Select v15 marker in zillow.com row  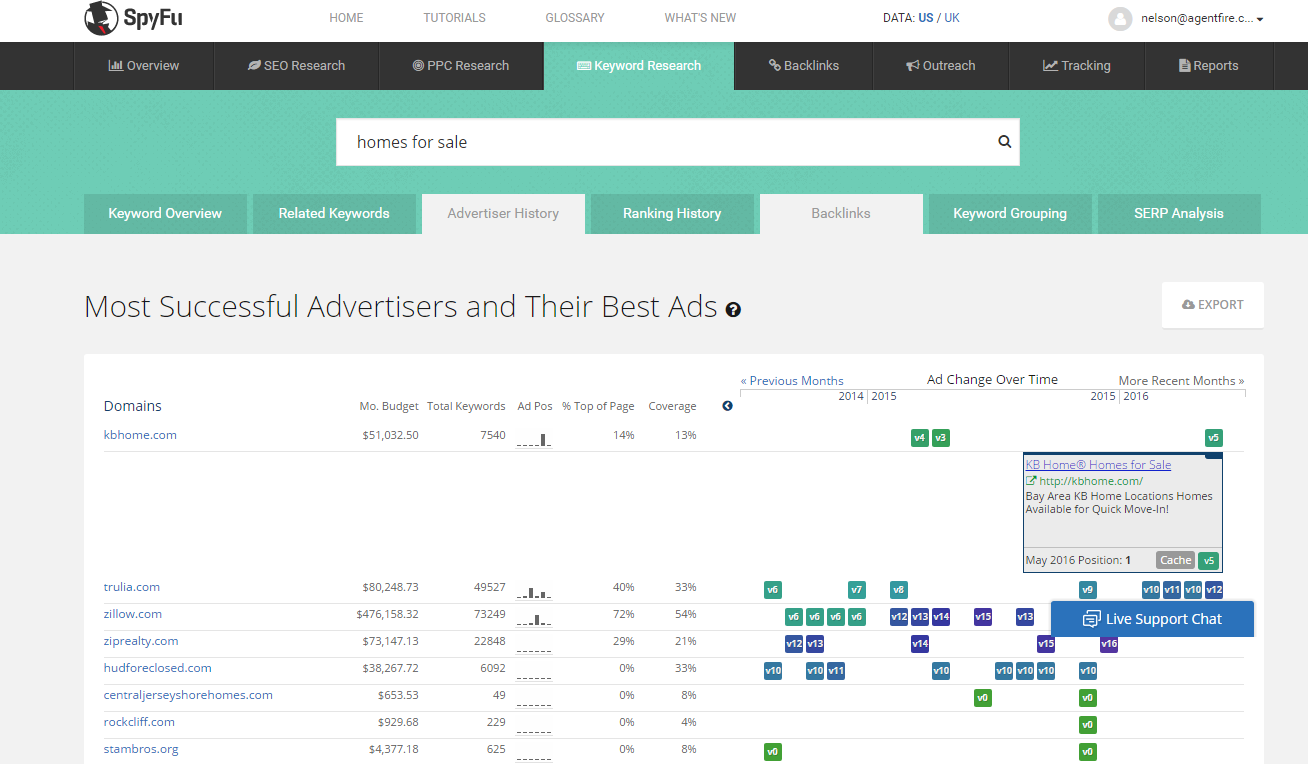click(983, 617)
